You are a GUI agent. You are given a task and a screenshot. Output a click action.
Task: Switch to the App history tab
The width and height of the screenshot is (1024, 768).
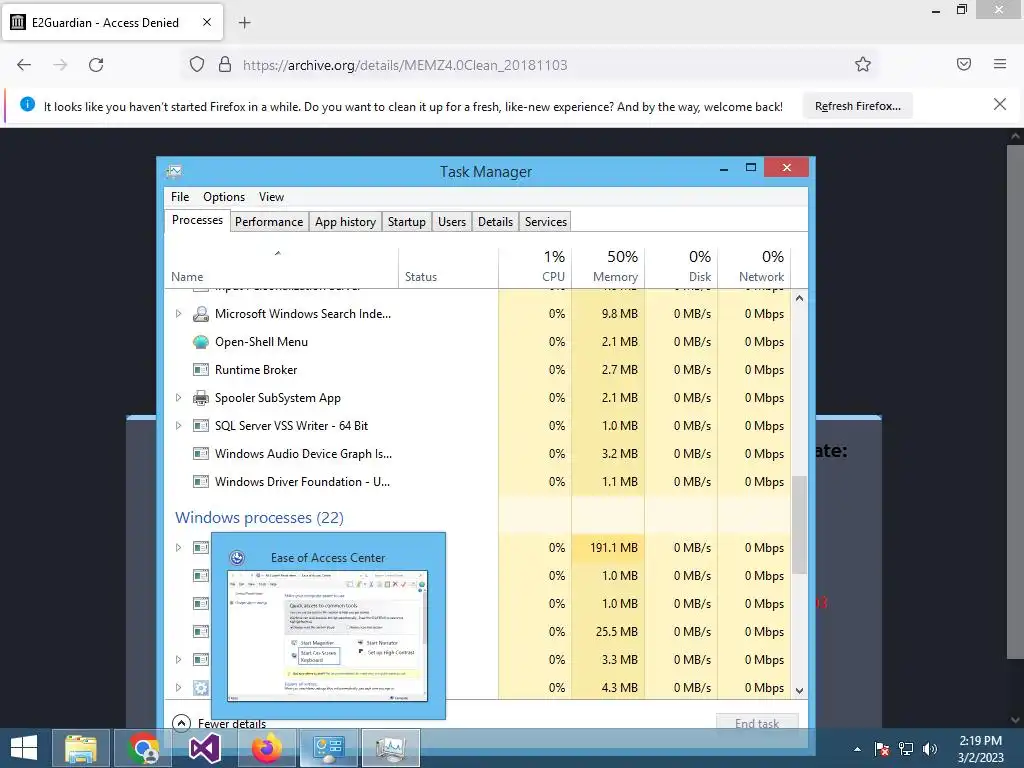coord(345,221)
